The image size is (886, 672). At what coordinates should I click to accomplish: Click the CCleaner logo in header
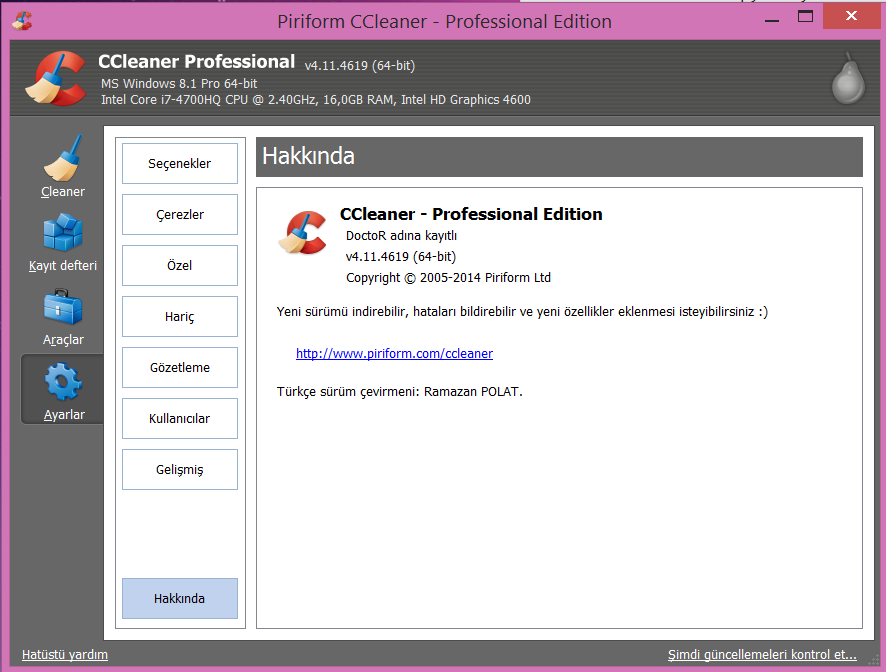[55, 79]
